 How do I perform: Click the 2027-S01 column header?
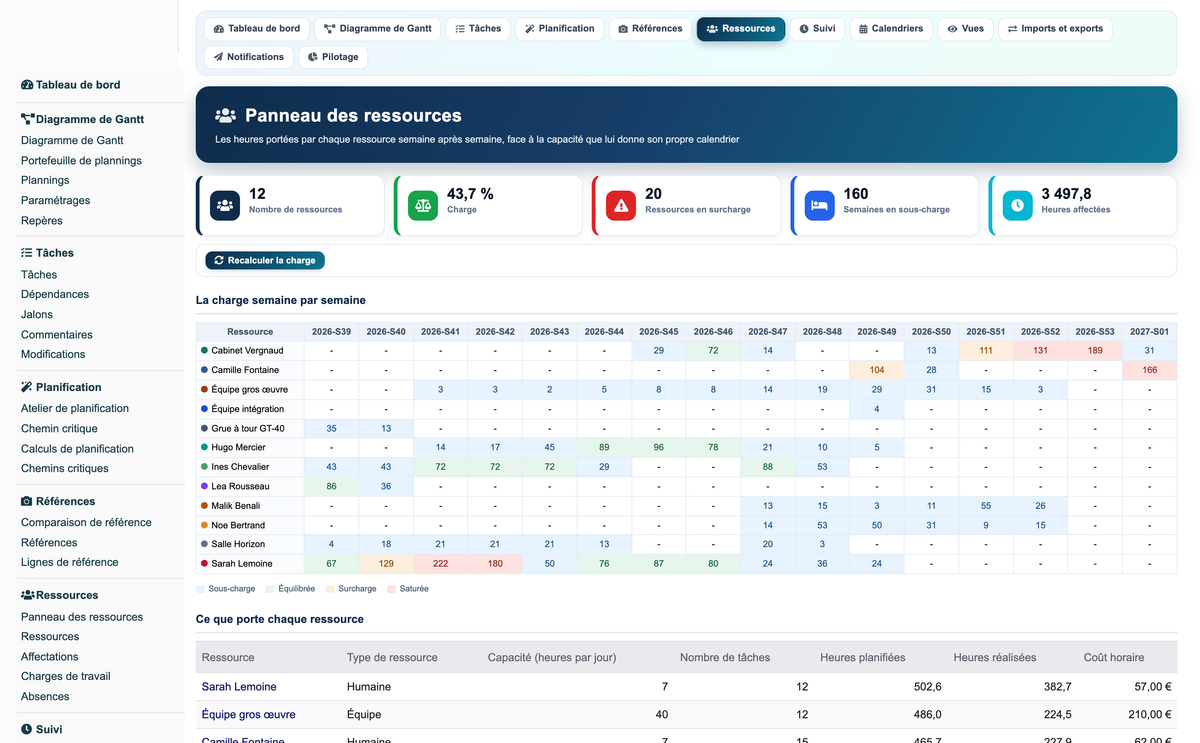1150,331
